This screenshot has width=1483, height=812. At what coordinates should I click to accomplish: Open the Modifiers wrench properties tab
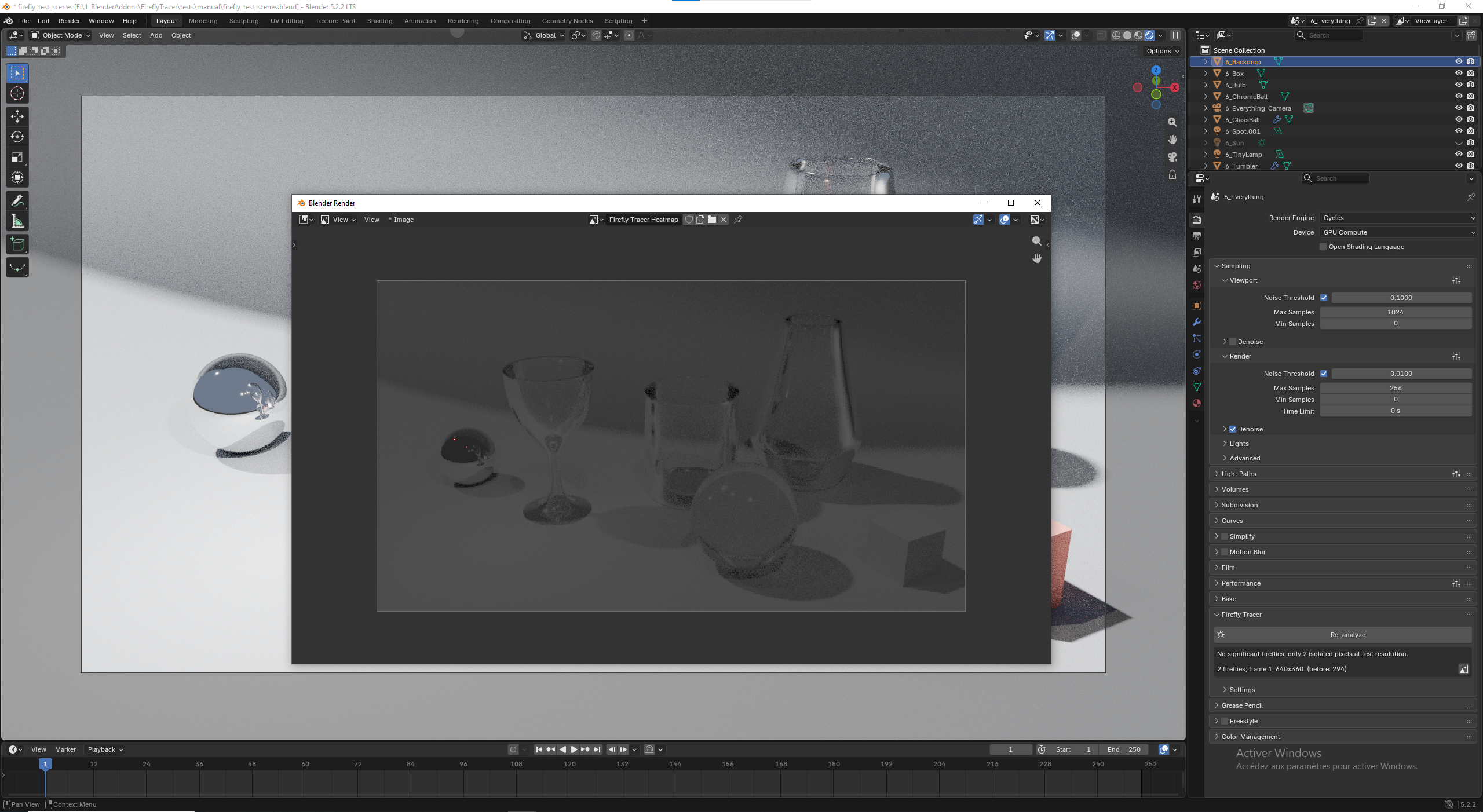1197,322
